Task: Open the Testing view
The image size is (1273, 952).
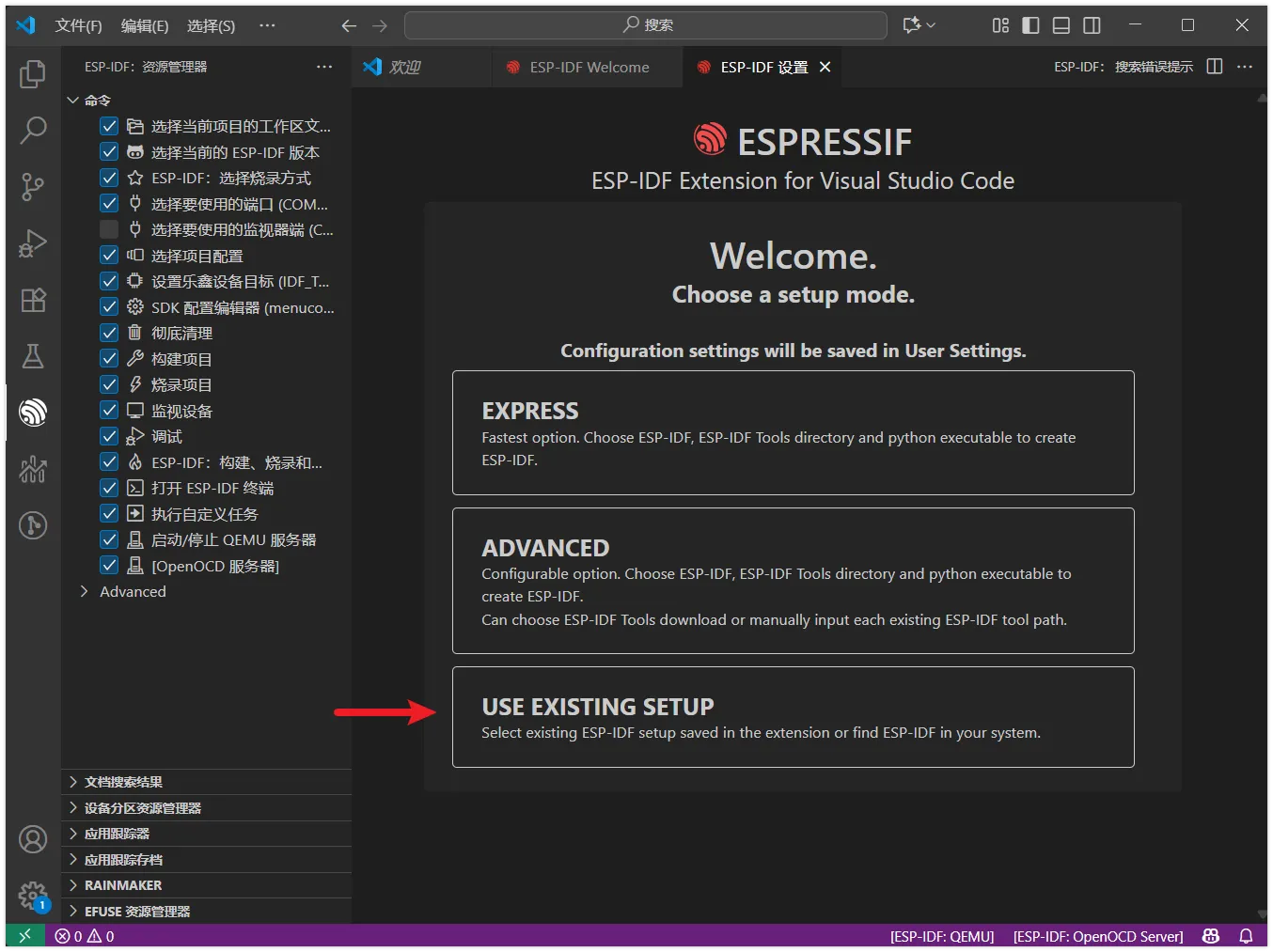Action: coord(33,356)
